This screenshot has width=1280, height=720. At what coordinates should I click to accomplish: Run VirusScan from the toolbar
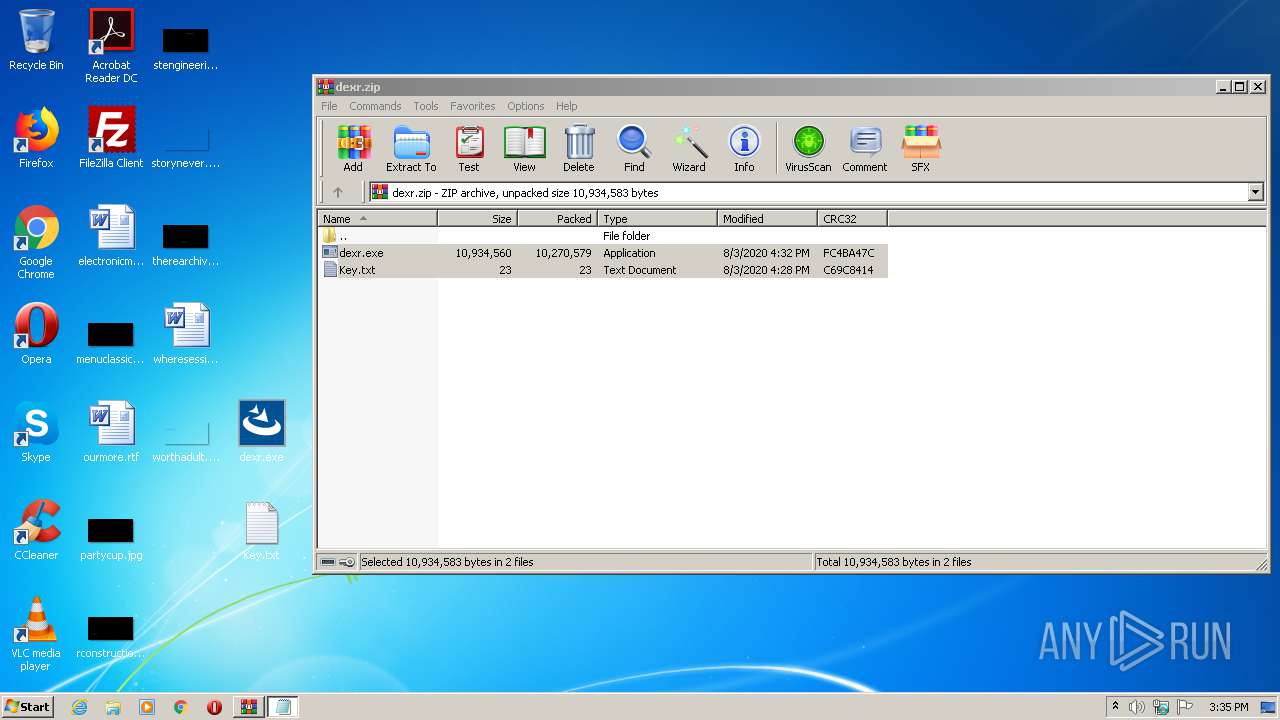tap(808, 149)
